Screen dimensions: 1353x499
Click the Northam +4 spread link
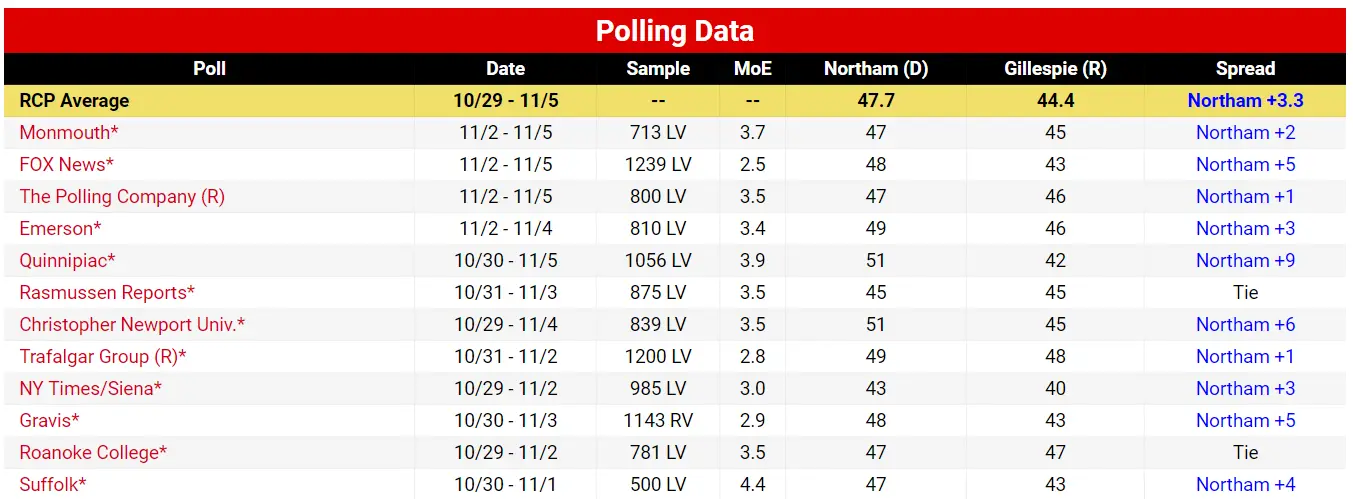pos(1245,485)
